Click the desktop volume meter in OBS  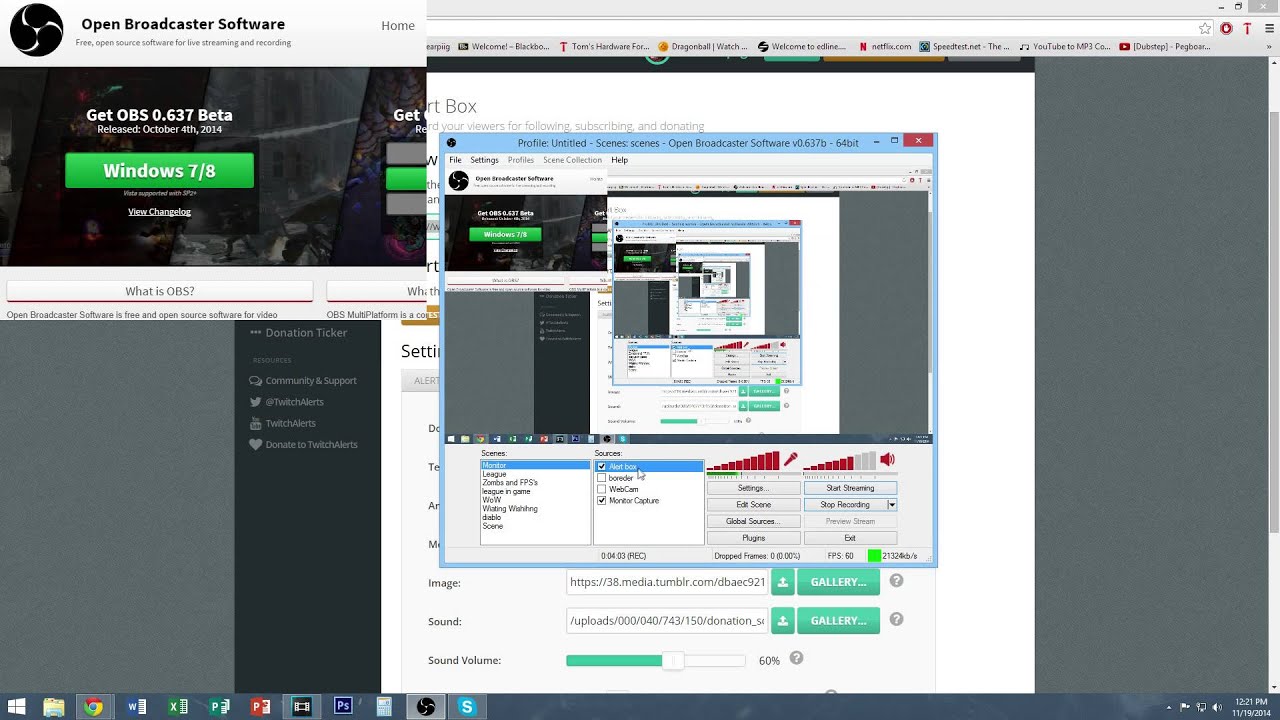click(840, 461)
